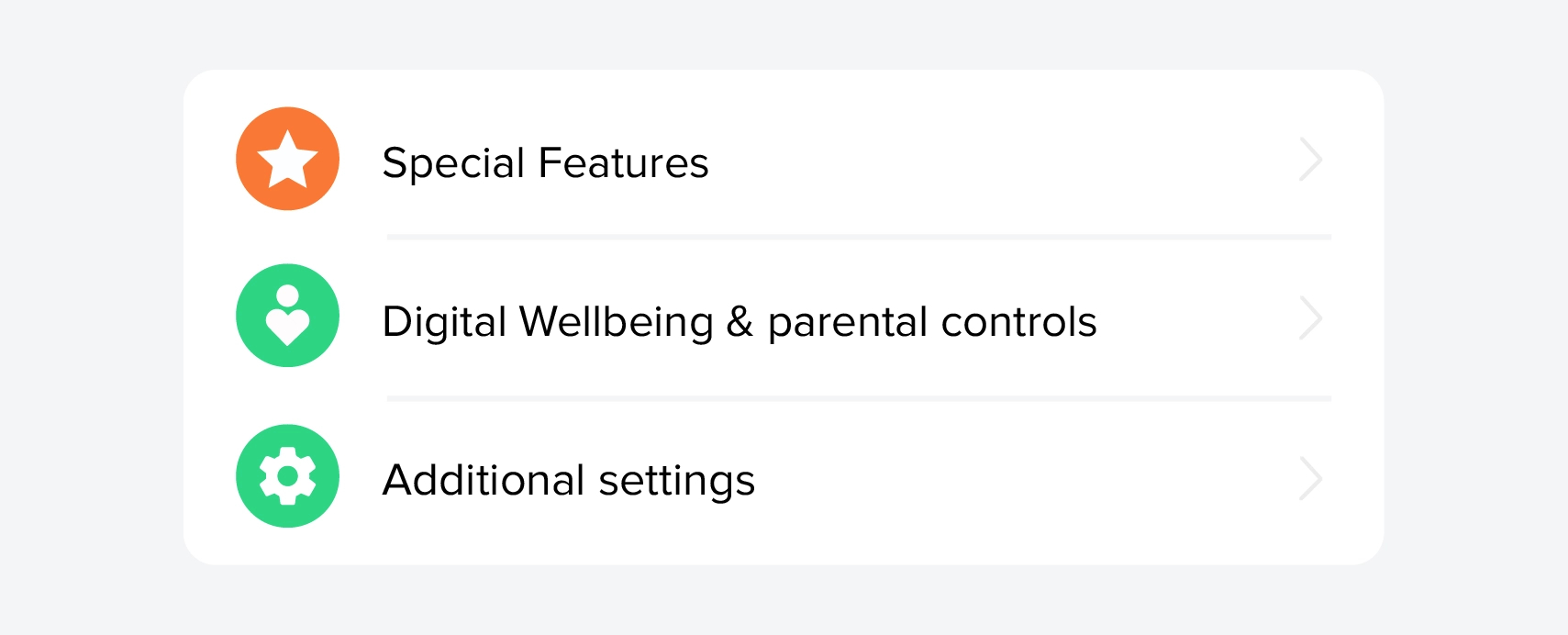Open Digital Wellbeing via its right chevron
Viewport: 1568px width, 635px height.
point(1311,318)
